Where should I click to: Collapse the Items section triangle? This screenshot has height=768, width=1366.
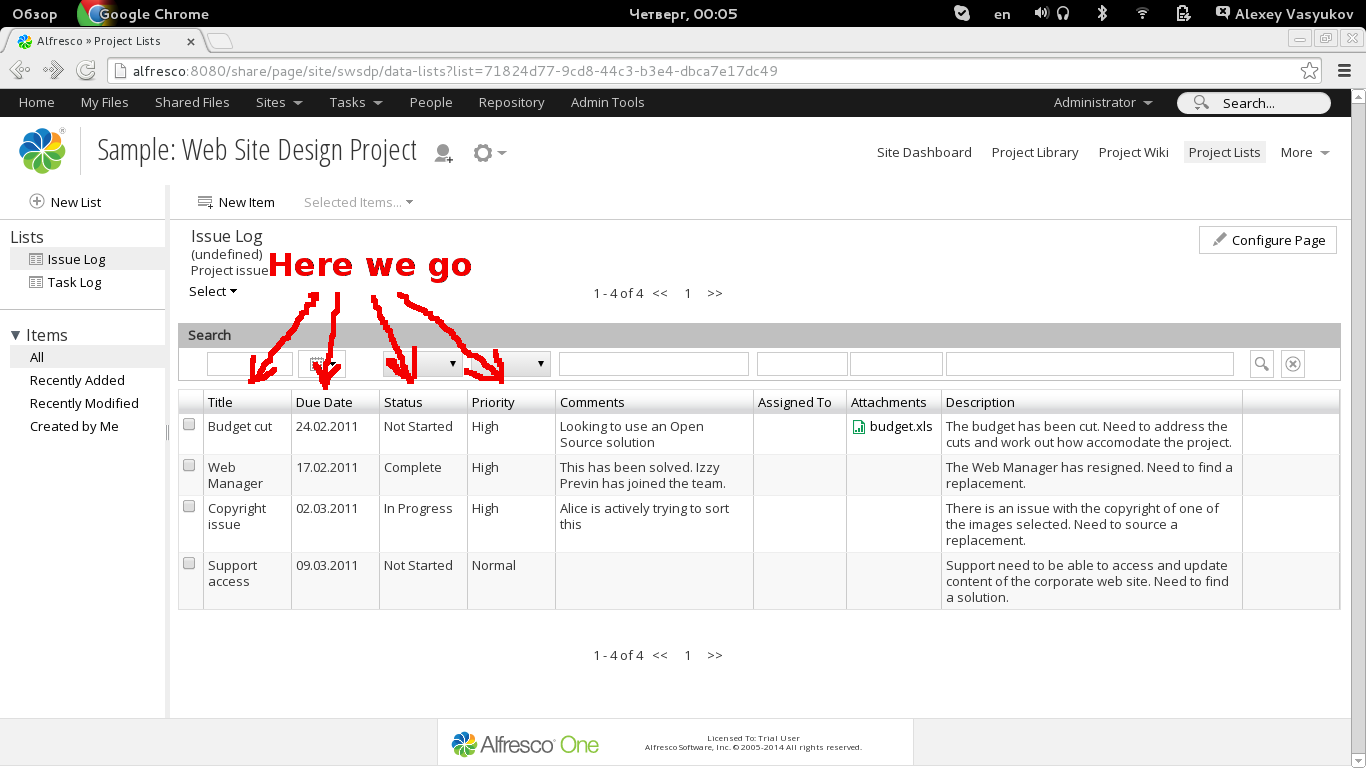pyautogui.click(x=16, y=336)
